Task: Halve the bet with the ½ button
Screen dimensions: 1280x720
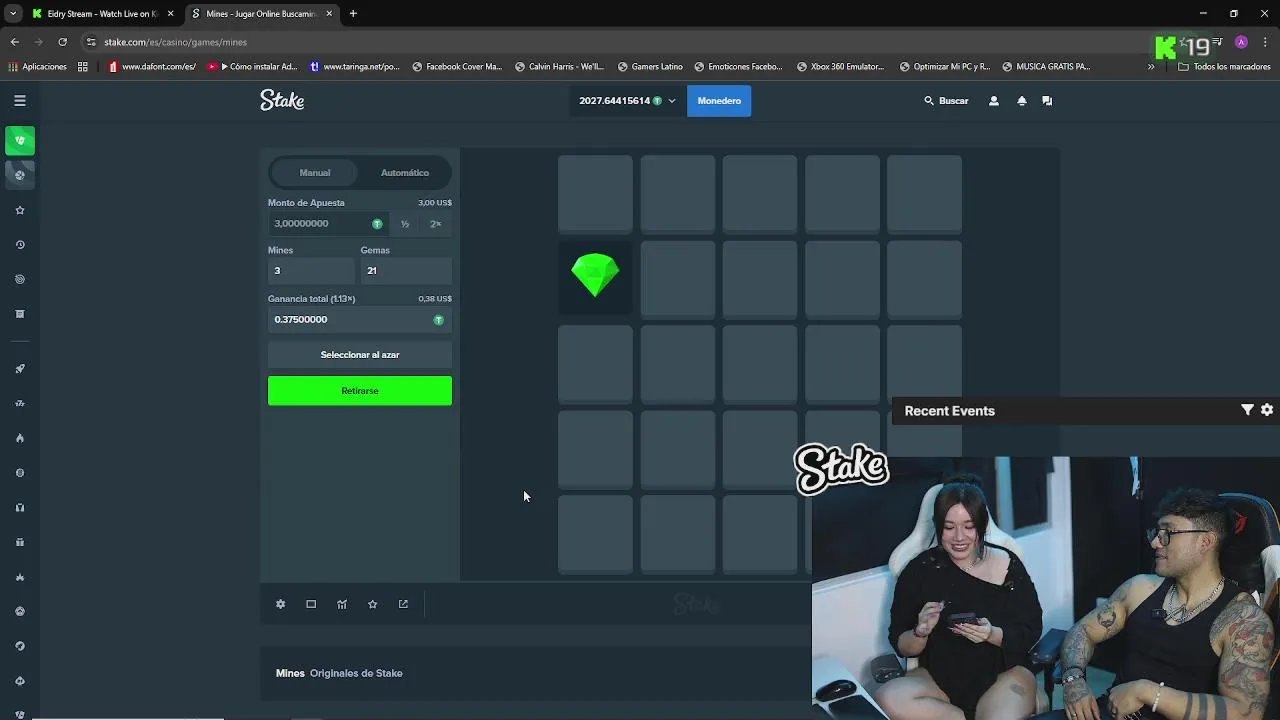Action: [x=405, y=224]
